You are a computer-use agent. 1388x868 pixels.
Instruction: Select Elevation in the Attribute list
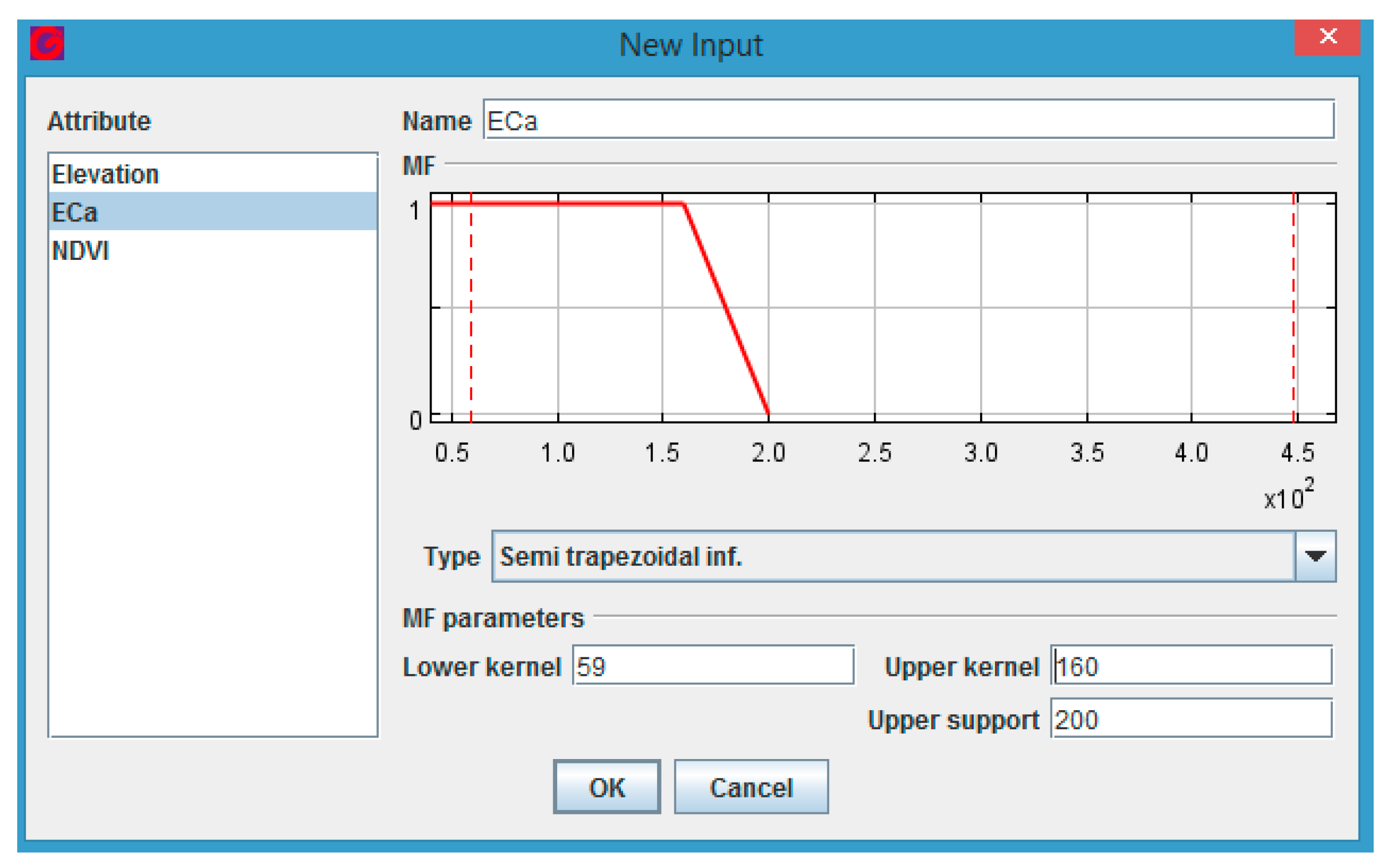(x=106, y=174)
